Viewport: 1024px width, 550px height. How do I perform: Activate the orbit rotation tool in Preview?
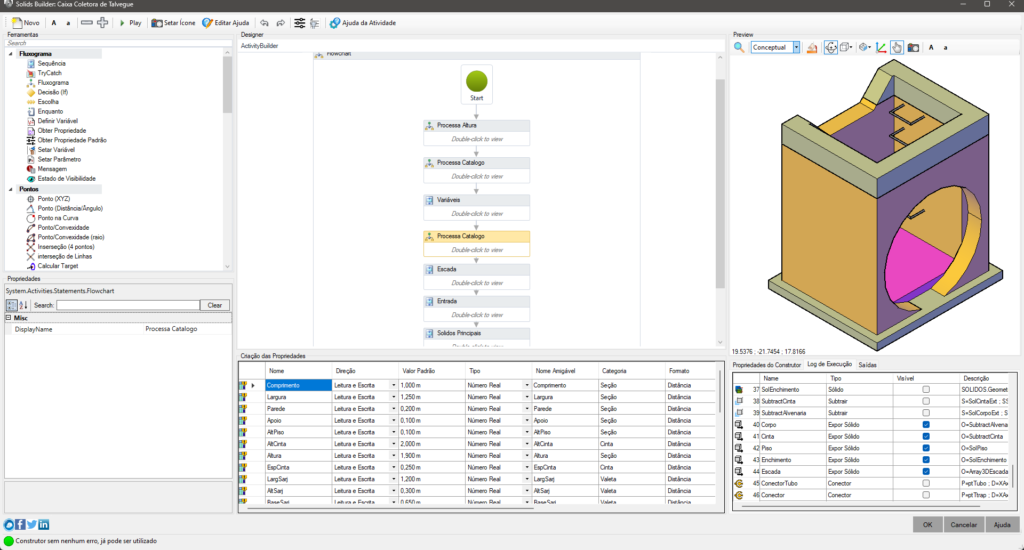point(831,47)
